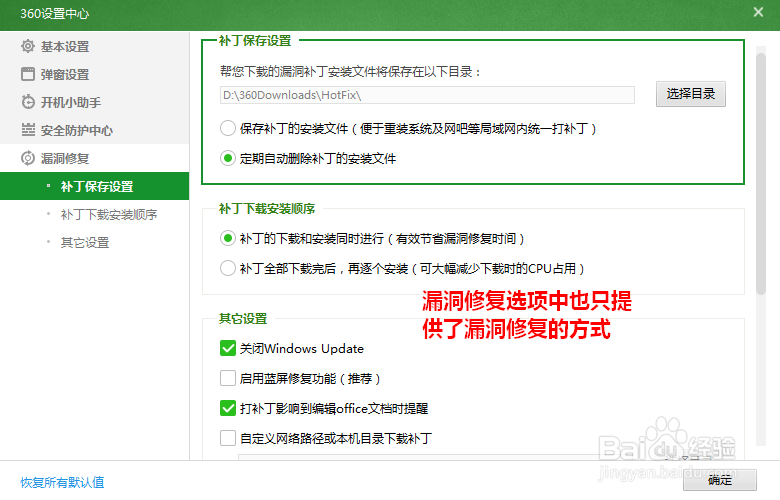Select 补丁的下载和安装同时进行 radio option
This screenshot has width=780, height=500.
pos(228,238)
